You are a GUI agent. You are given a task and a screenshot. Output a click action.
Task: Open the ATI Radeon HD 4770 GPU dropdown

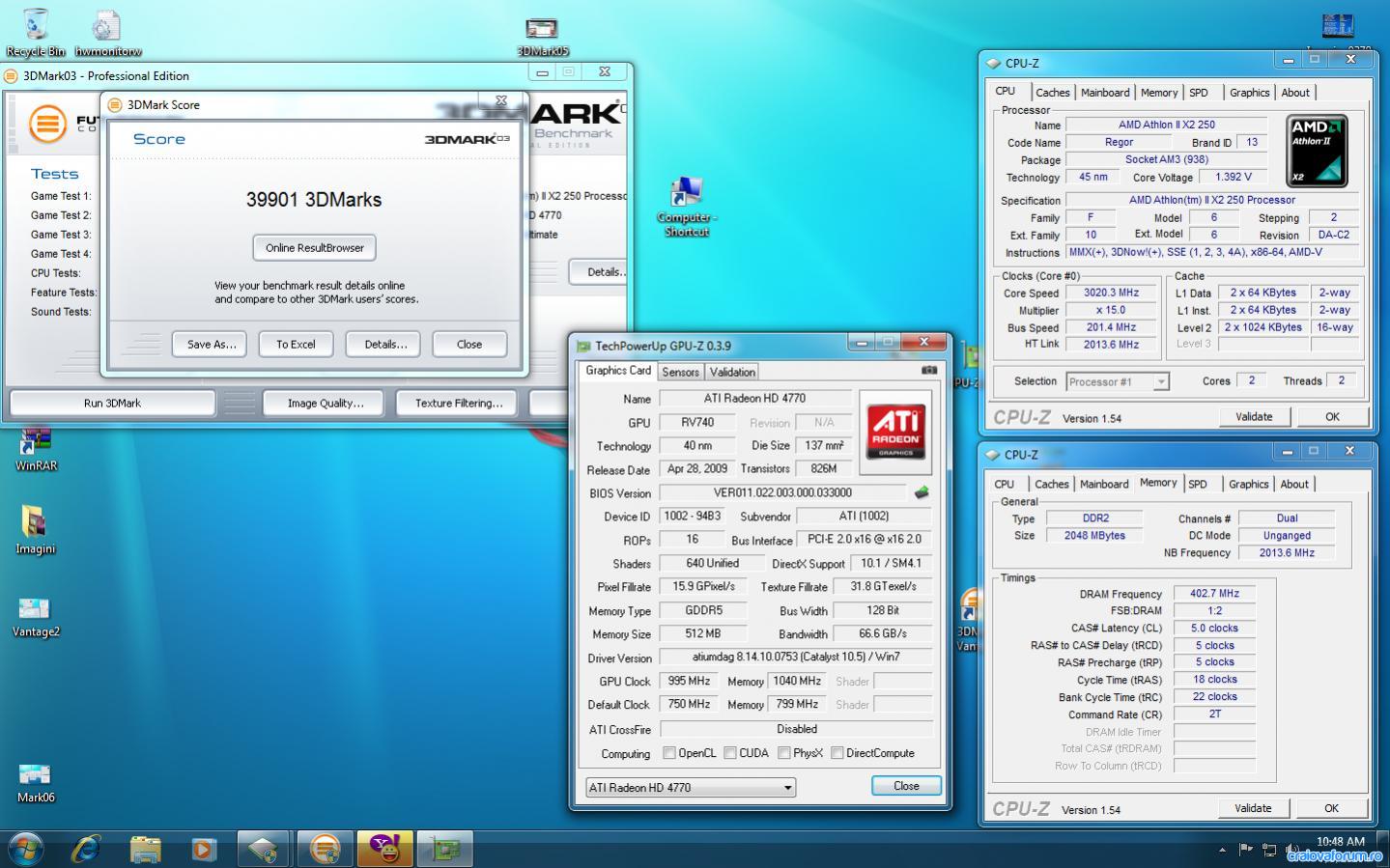click(691, 787)
